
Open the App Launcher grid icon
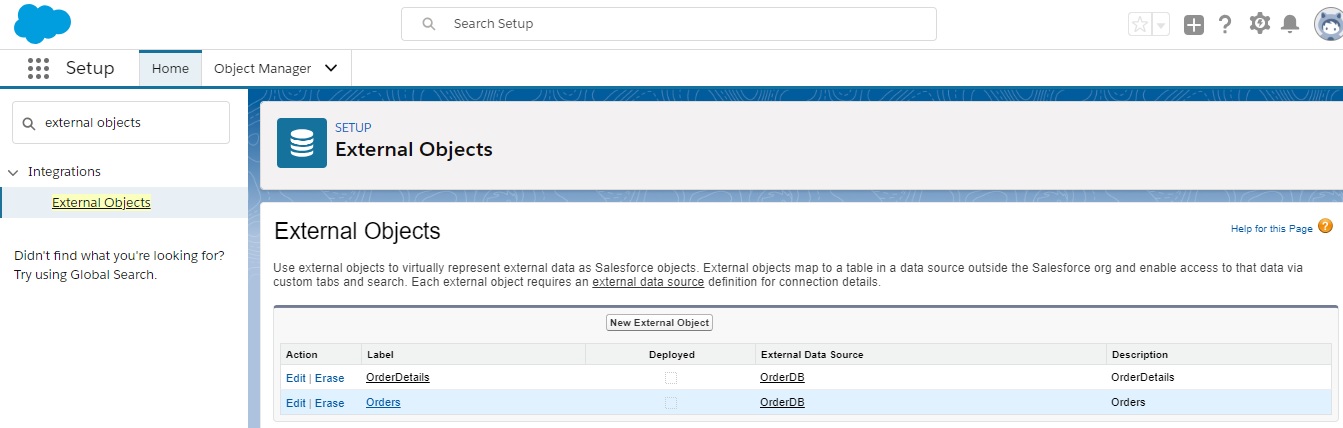(x=38, y=68)
